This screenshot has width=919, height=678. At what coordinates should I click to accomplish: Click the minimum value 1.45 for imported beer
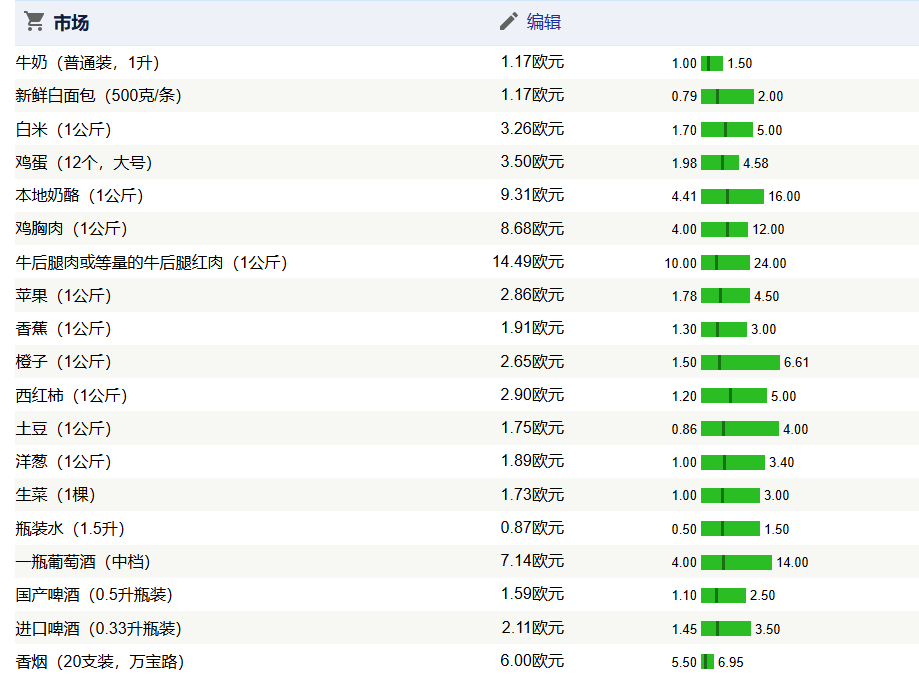pos(684,629)
